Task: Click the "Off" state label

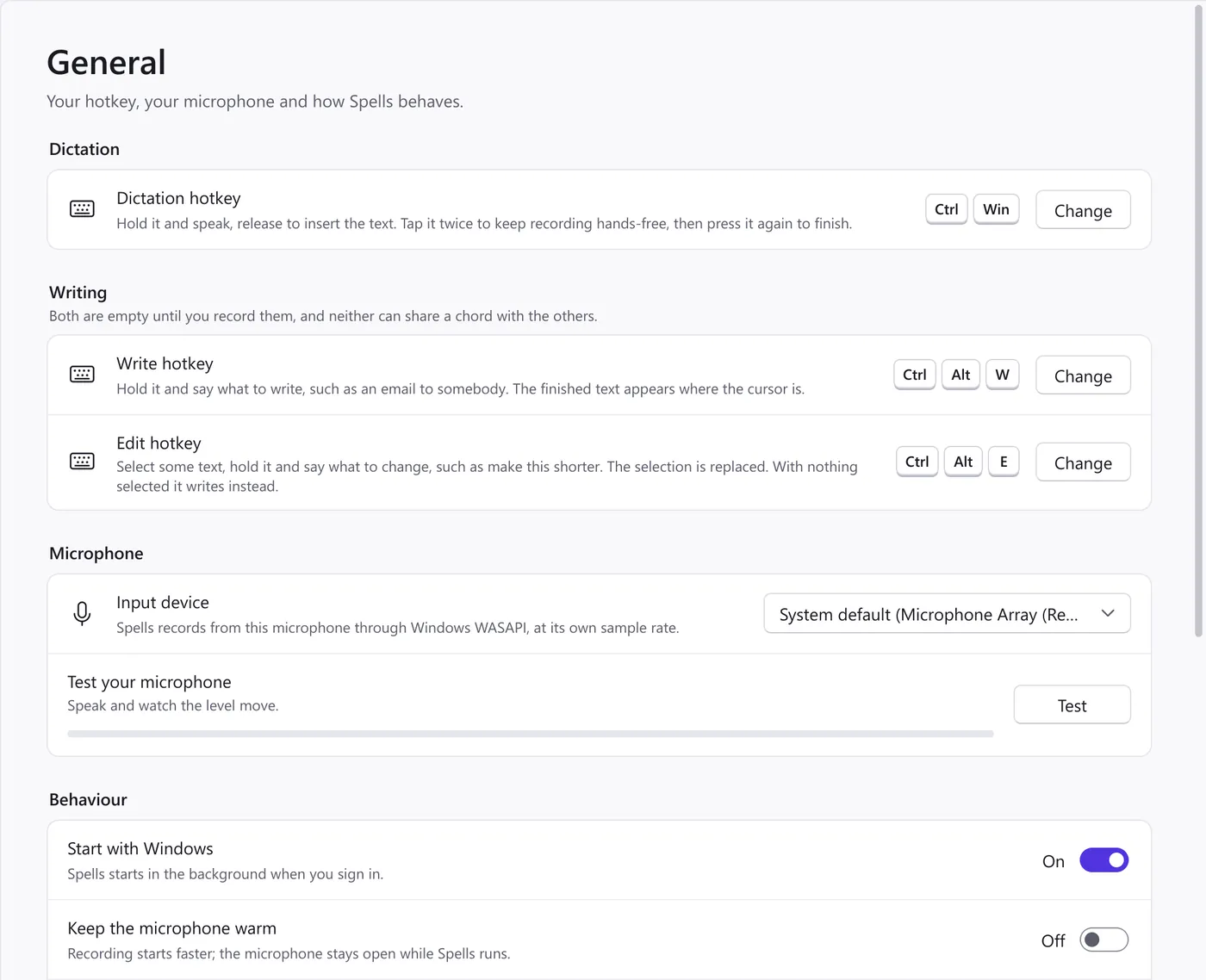Action: coord(1054,941)
